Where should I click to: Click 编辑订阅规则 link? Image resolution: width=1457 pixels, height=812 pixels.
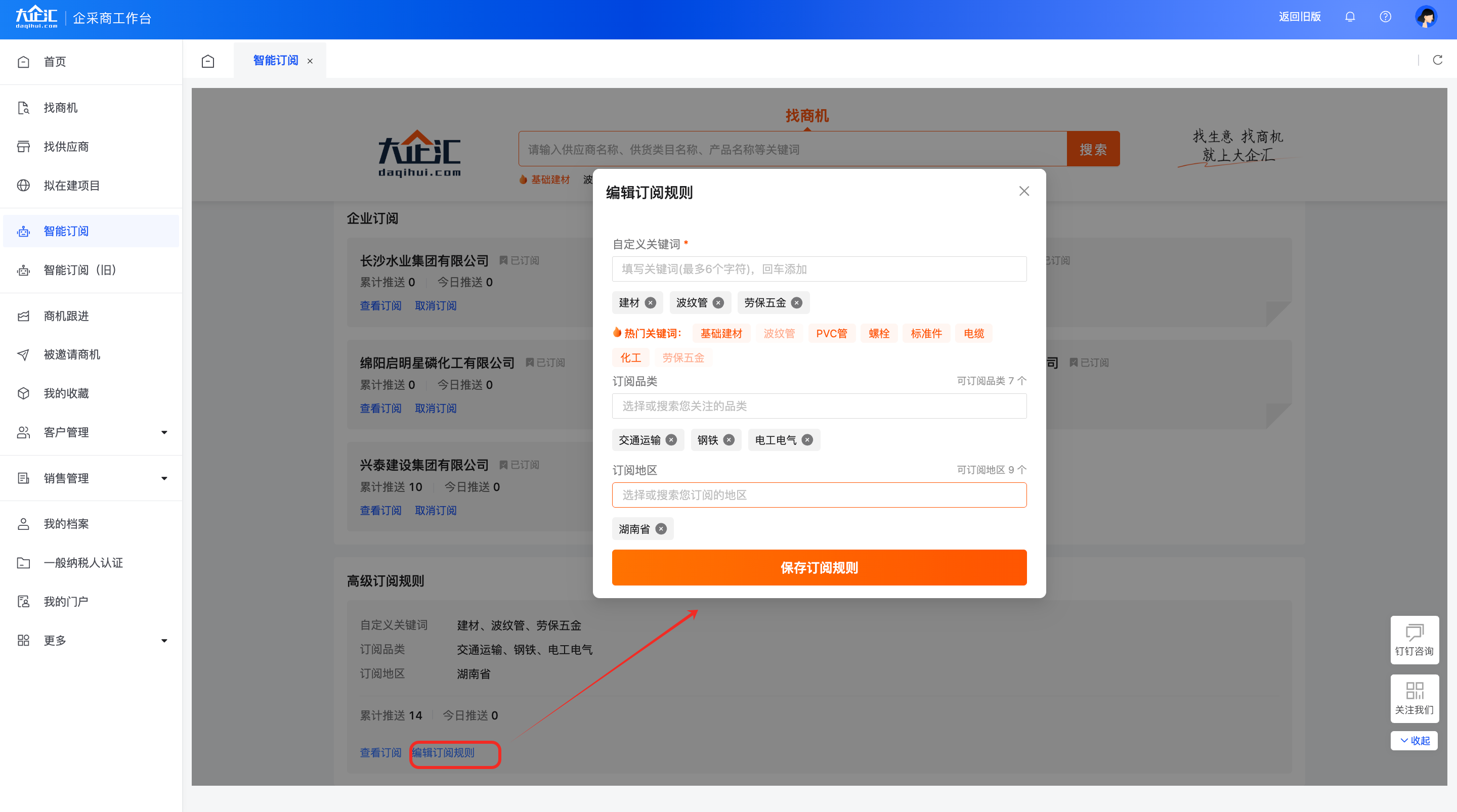click(x=444, y=753)
